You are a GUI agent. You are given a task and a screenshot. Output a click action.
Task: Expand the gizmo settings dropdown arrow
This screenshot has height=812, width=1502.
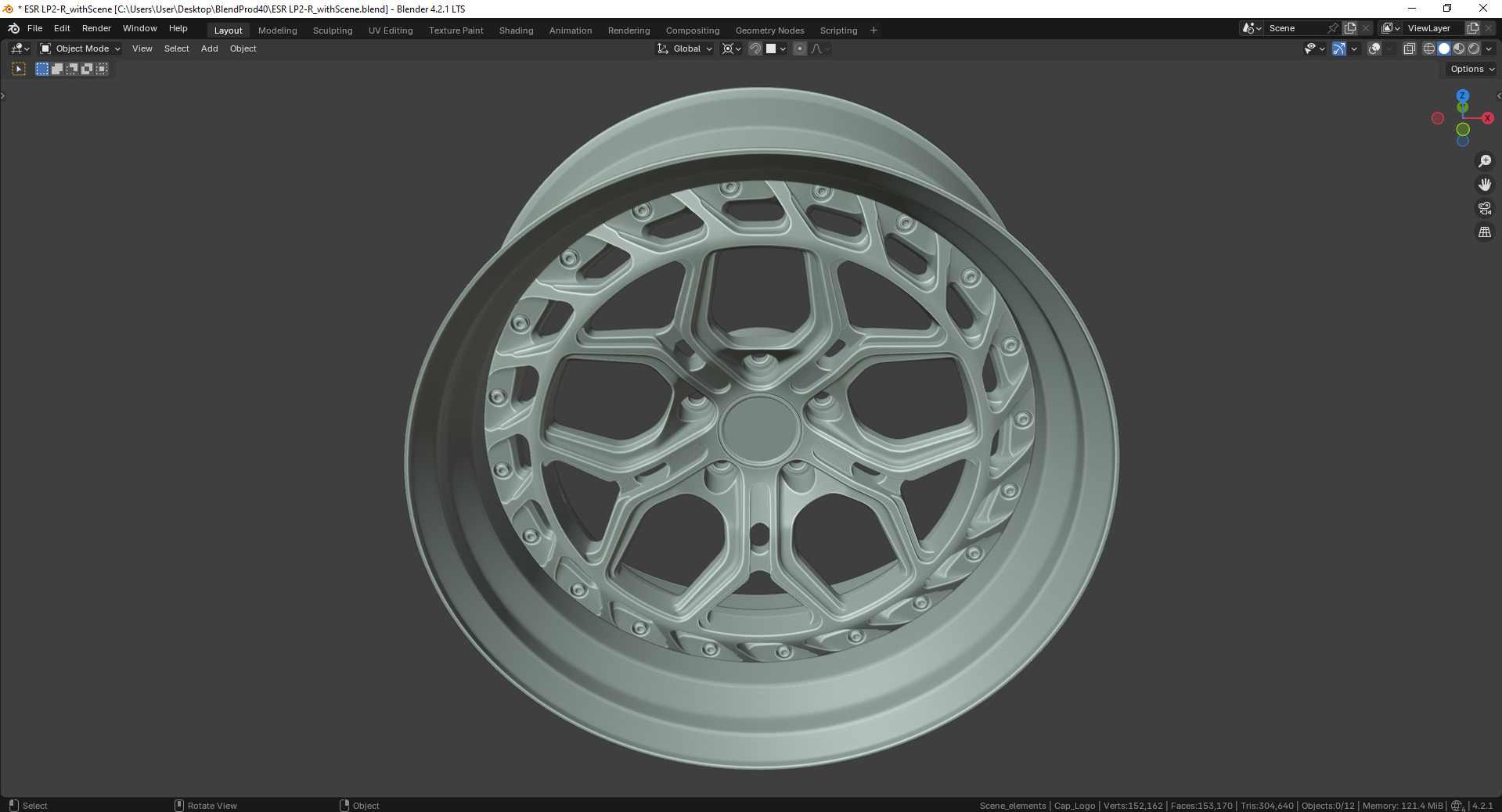tap(1354, 49)
